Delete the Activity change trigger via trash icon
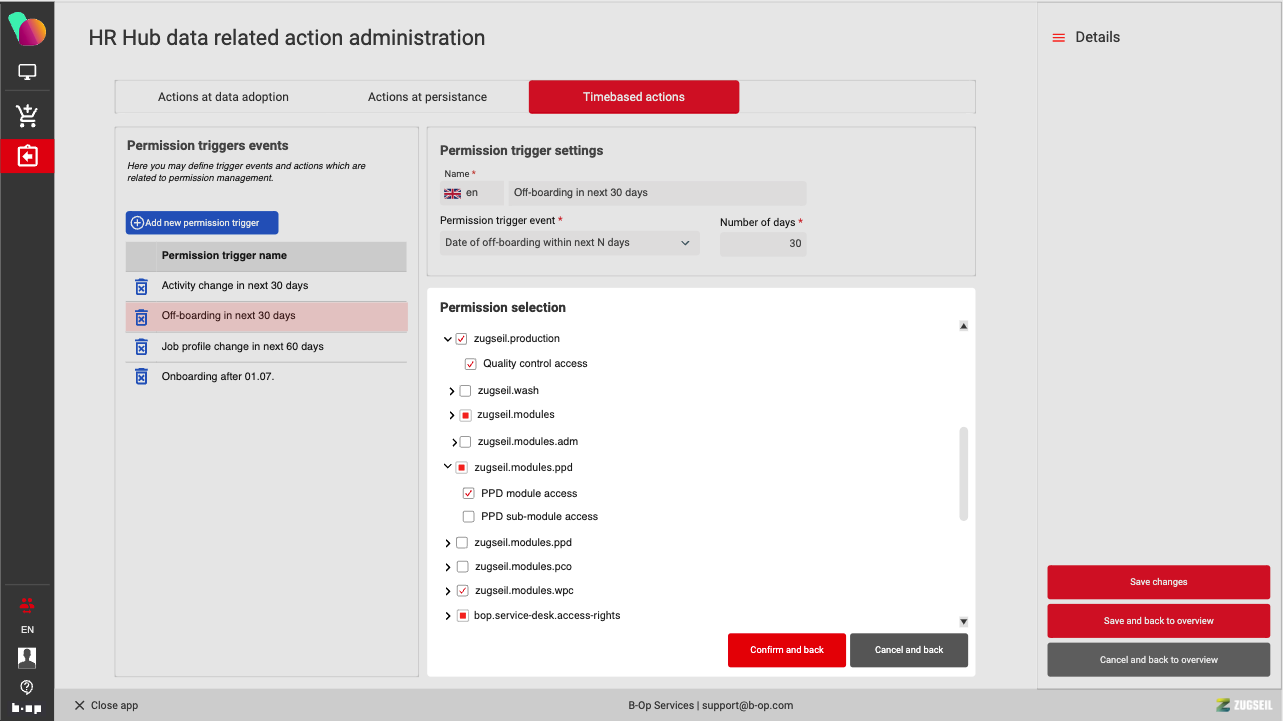The image size is (1283, 721). tap(141, 287)
